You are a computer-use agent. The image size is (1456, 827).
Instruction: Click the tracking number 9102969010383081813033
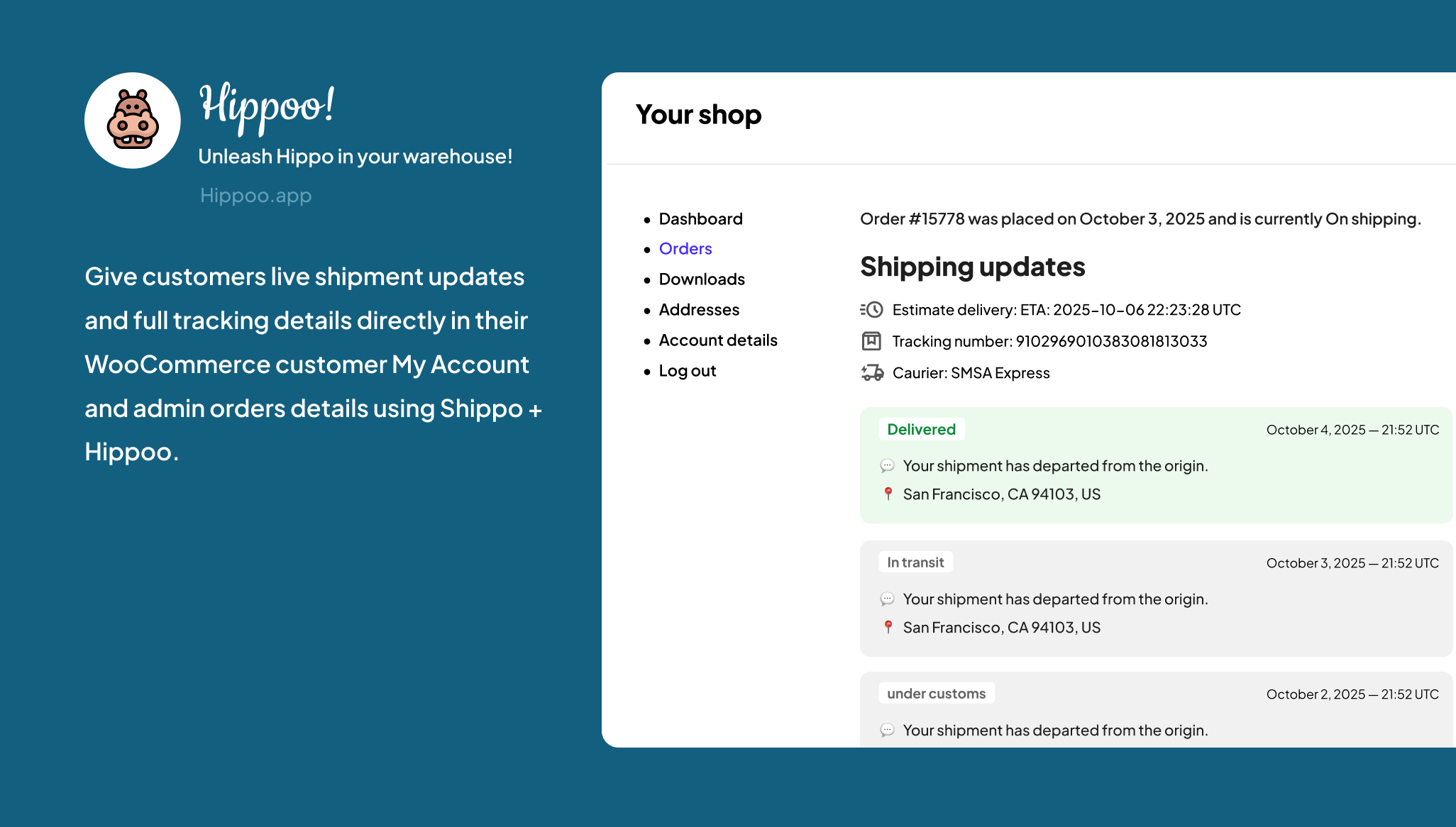(x=1111, y=341)
